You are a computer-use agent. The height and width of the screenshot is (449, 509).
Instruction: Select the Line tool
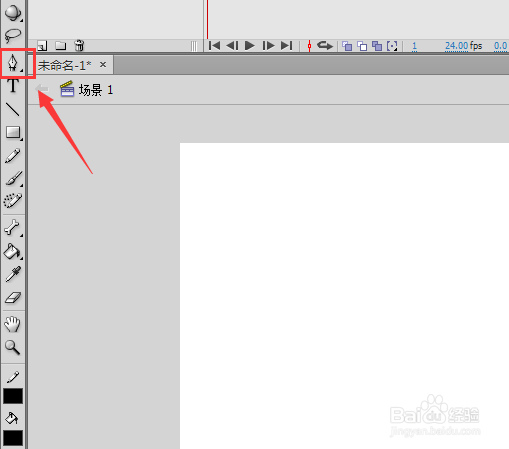coord(13,109)
